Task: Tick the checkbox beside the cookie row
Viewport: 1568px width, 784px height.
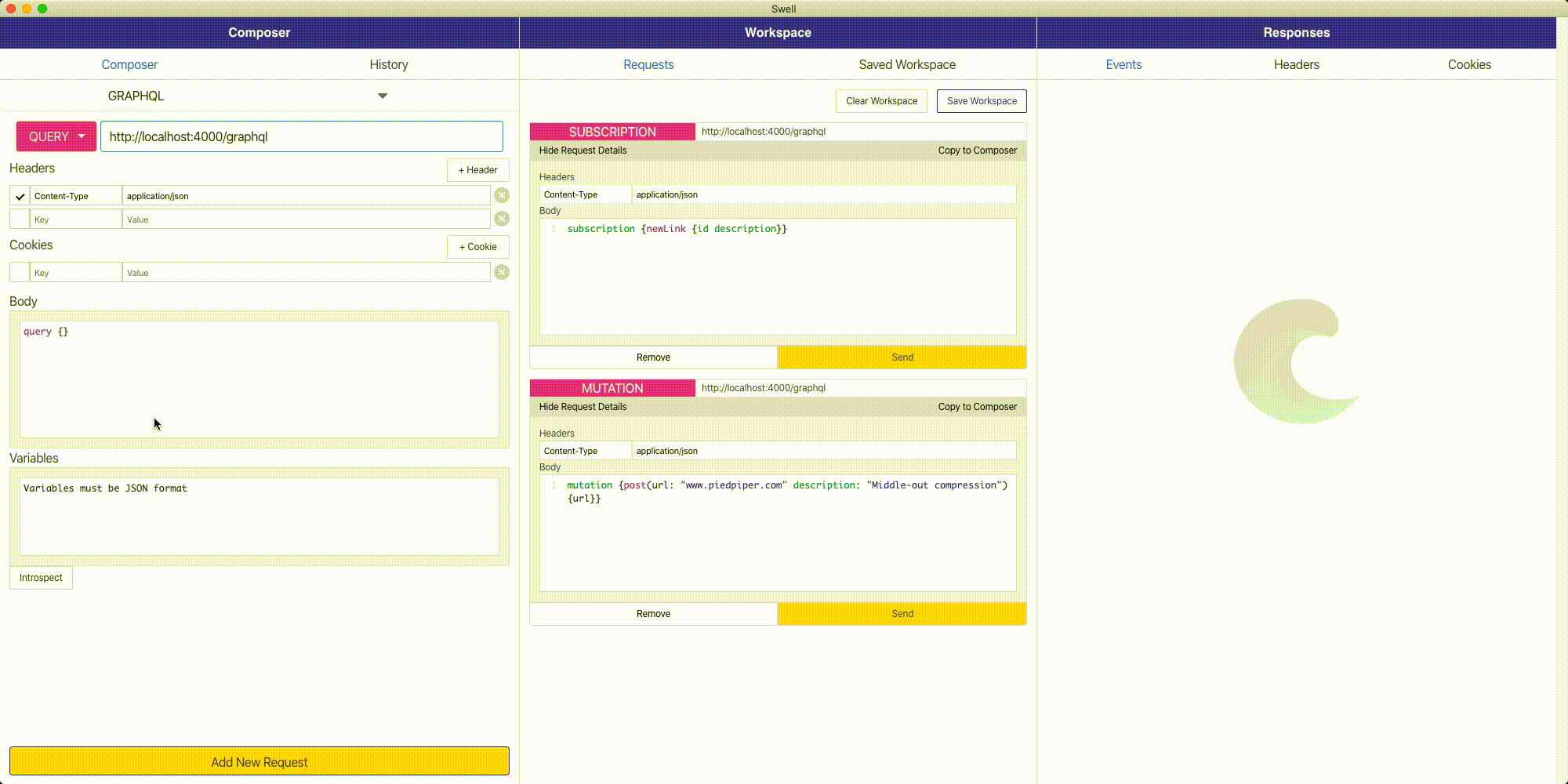Action: (x=20, y=272)
